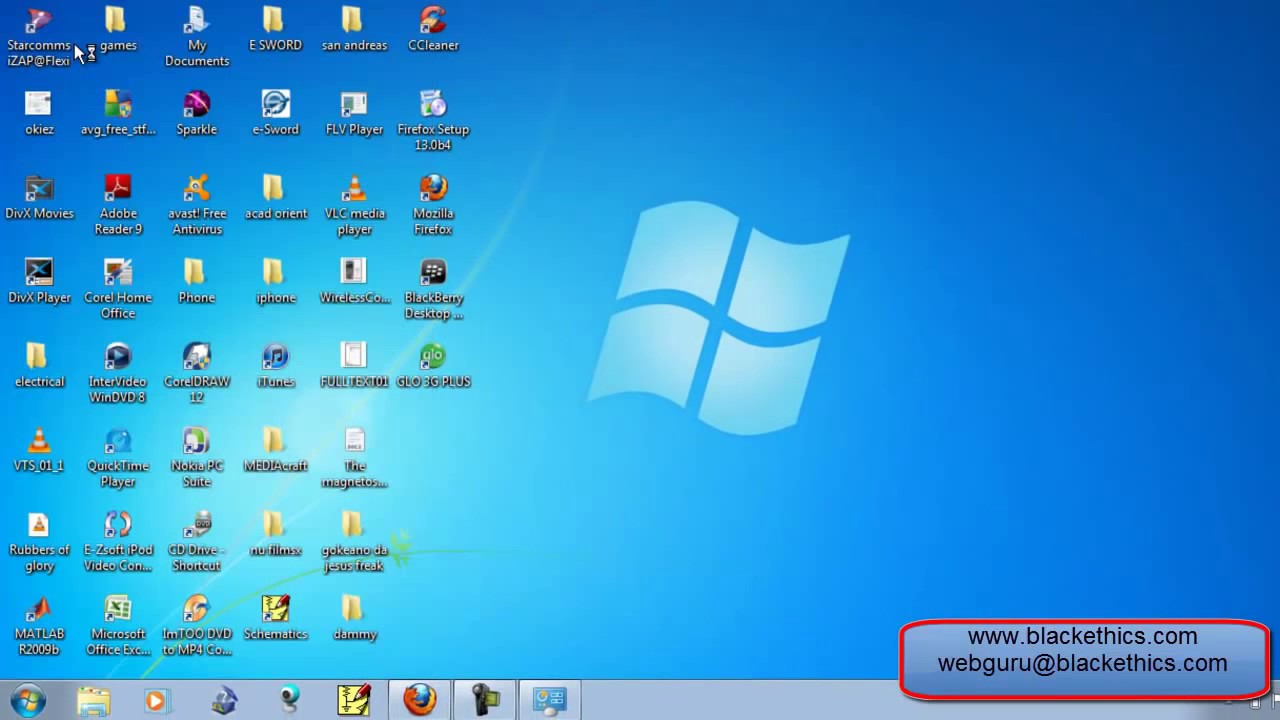The height and width of the screenshot is (720, 1280).
Task: Launch DivX Player
Action: [x=39, y=281]
